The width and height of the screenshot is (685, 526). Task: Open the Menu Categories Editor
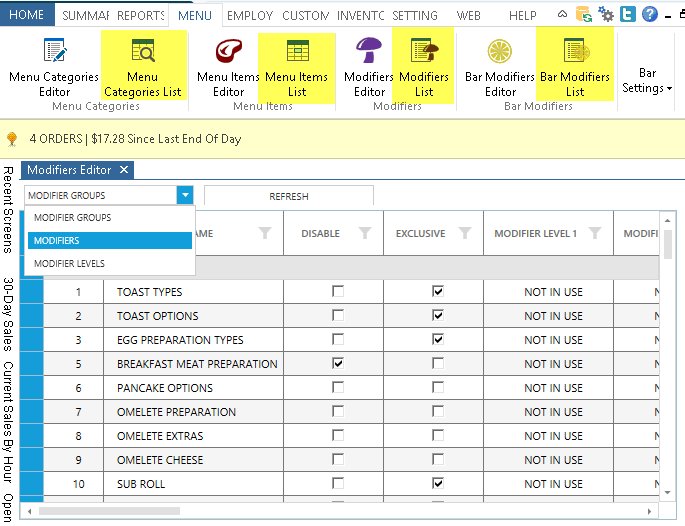coord(54,67)
